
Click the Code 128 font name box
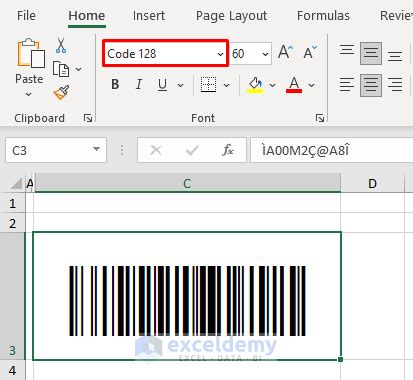click(x=165, y=53)
